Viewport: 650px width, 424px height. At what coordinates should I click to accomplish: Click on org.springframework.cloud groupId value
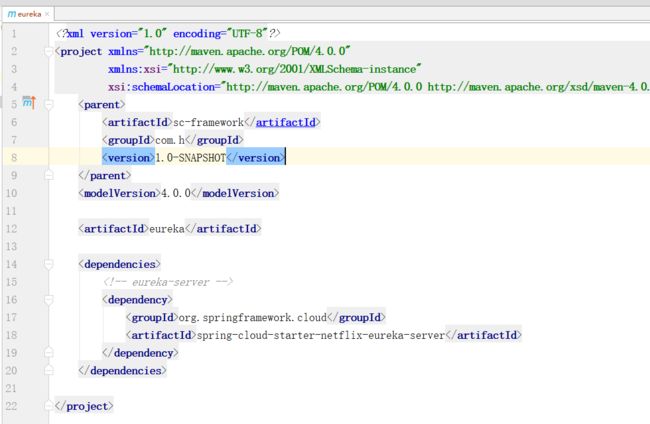pyautogui.click(x=252, y=317)
